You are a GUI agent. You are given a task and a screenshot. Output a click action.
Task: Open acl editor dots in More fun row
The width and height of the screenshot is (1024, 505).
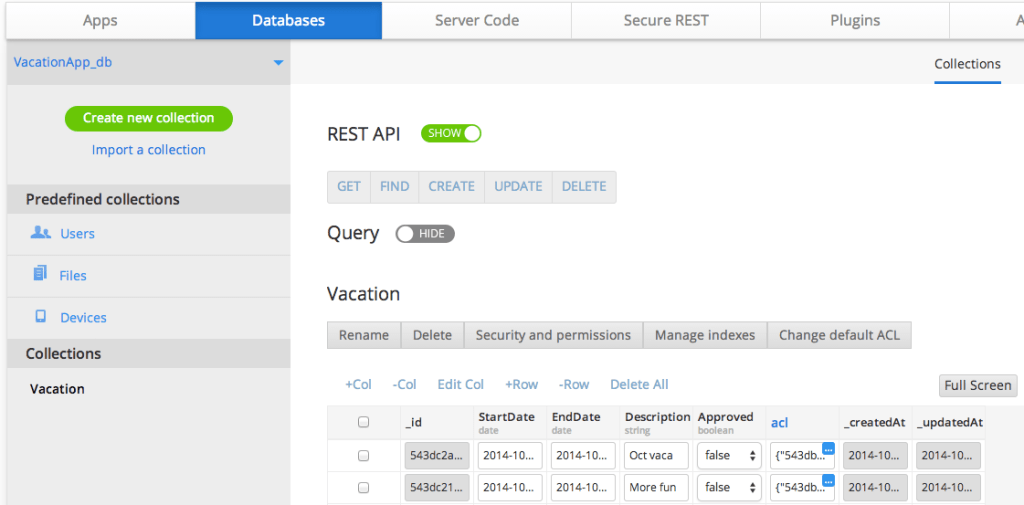[828, 481]
